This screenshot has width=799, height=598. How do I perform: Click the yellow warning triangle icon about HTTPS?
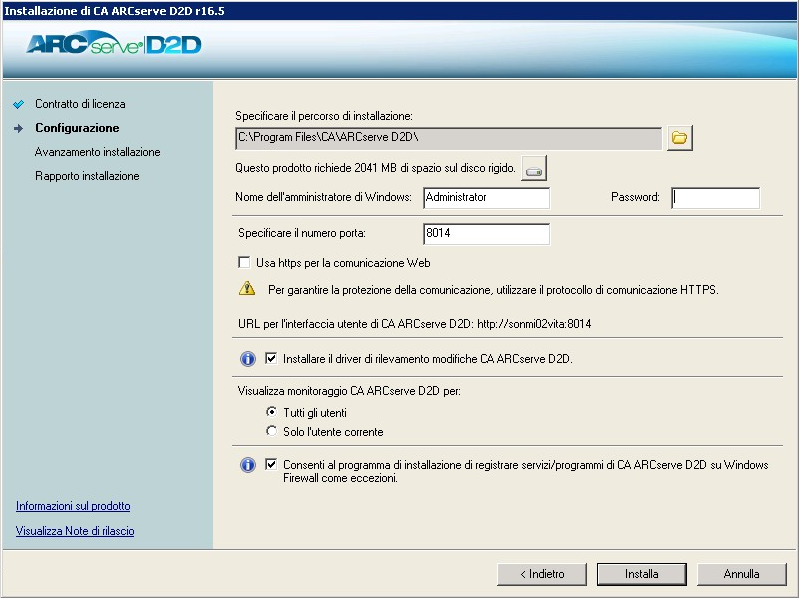247,289
